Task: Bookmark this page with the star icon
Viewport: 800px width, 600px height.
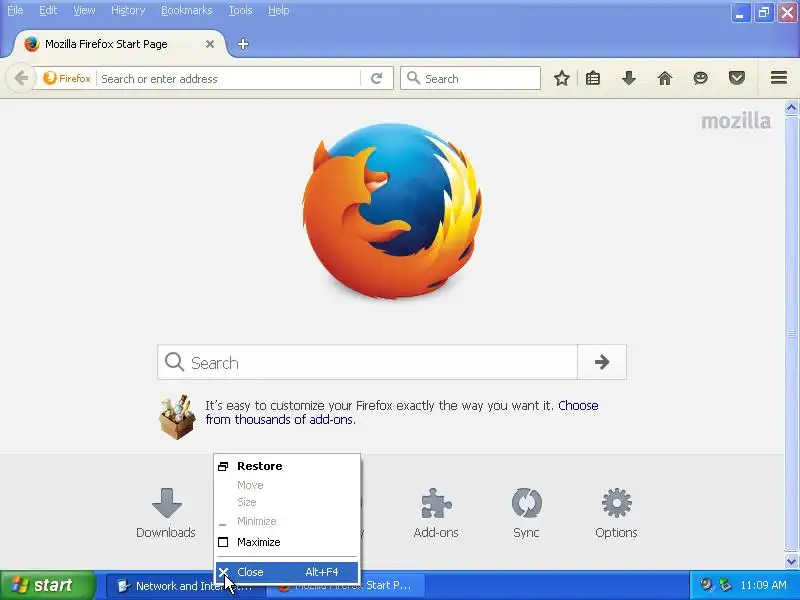Action: tap(562, 79)
